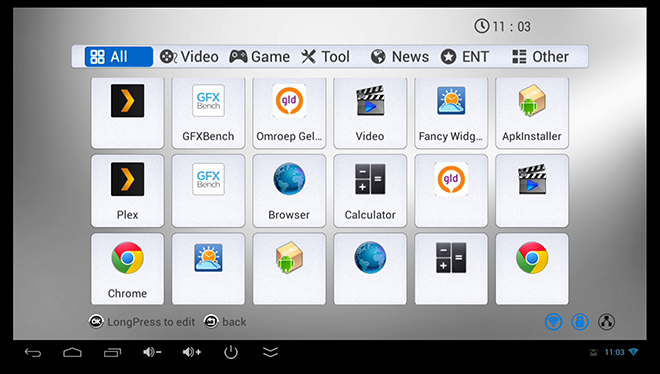Launch the unlabeled sun weather widget tile
Screen dimensions: 660x374
208,269
